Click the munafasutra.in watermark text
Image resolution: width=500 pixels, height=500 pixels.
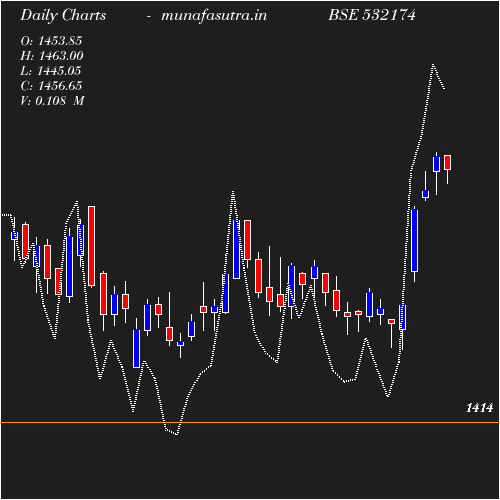coord(214,16)
